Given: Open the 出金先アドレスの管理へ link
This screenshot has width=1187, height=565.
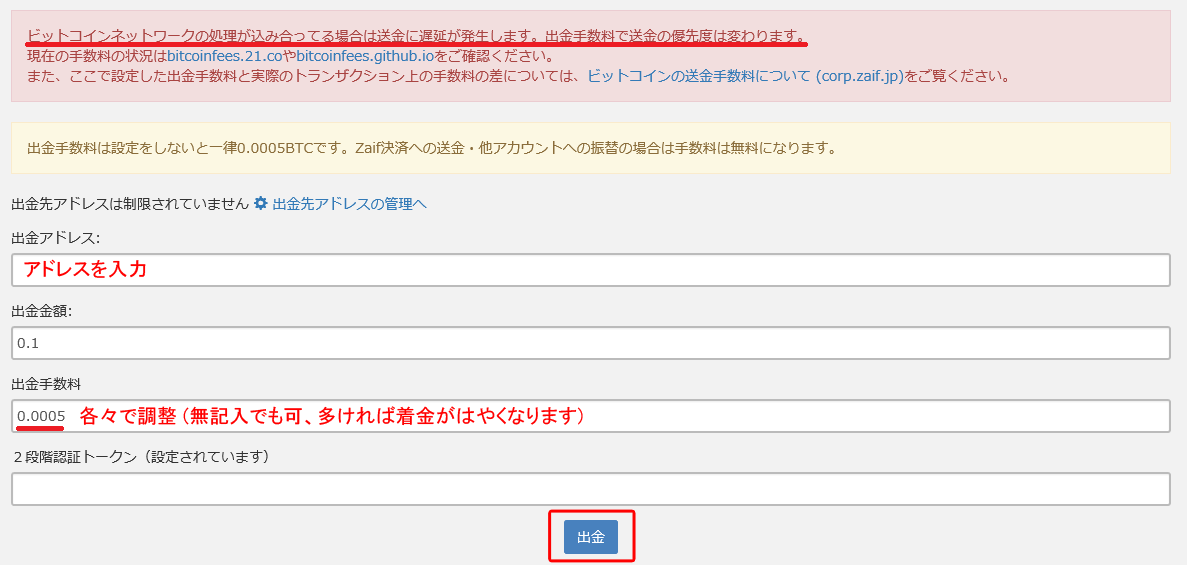Looking at the screenshot, I should click(x=349, y=204).
